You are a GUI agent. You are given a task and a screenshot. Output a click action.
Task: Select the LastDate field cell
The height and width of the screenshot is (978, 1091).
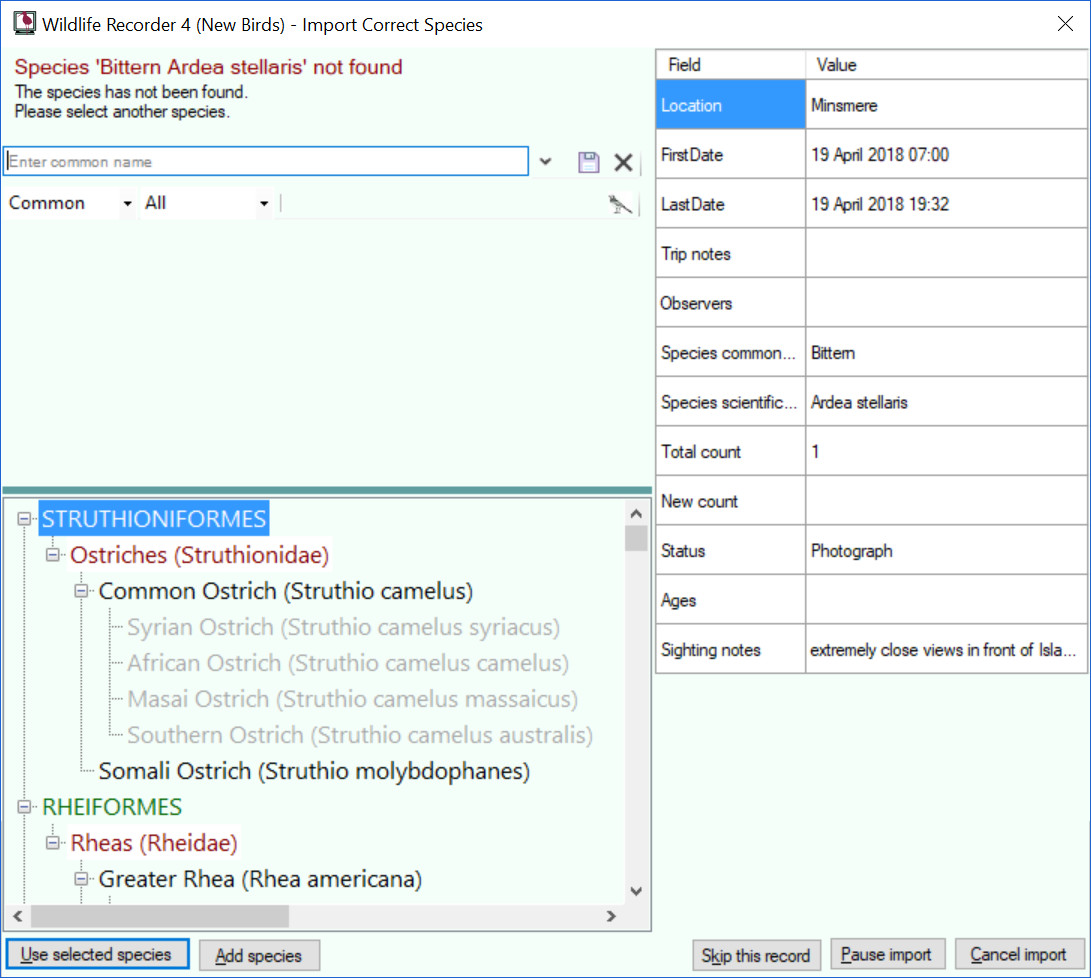coord(731,204)
